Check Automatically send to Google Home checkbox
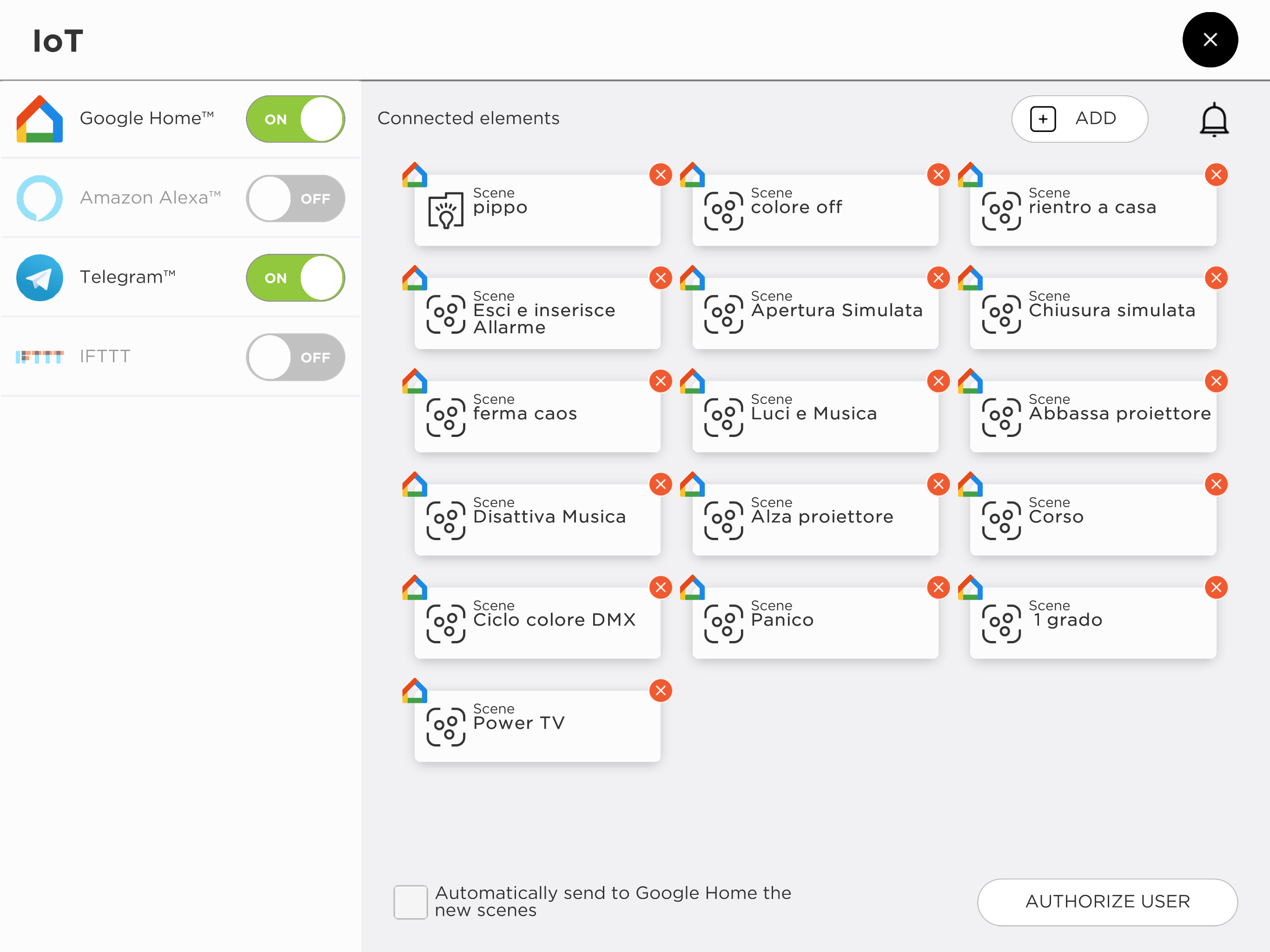 click(x=410, y=902)
